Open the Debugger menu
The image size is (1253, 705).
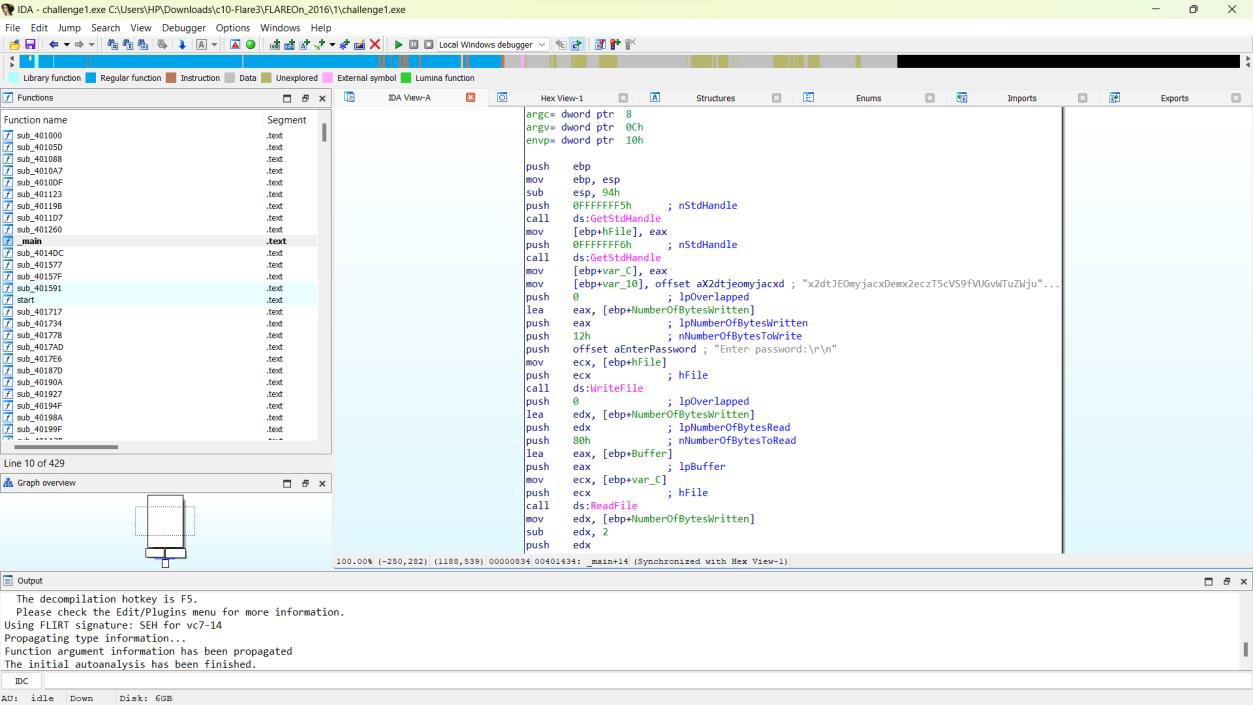[x=183, y=28]
